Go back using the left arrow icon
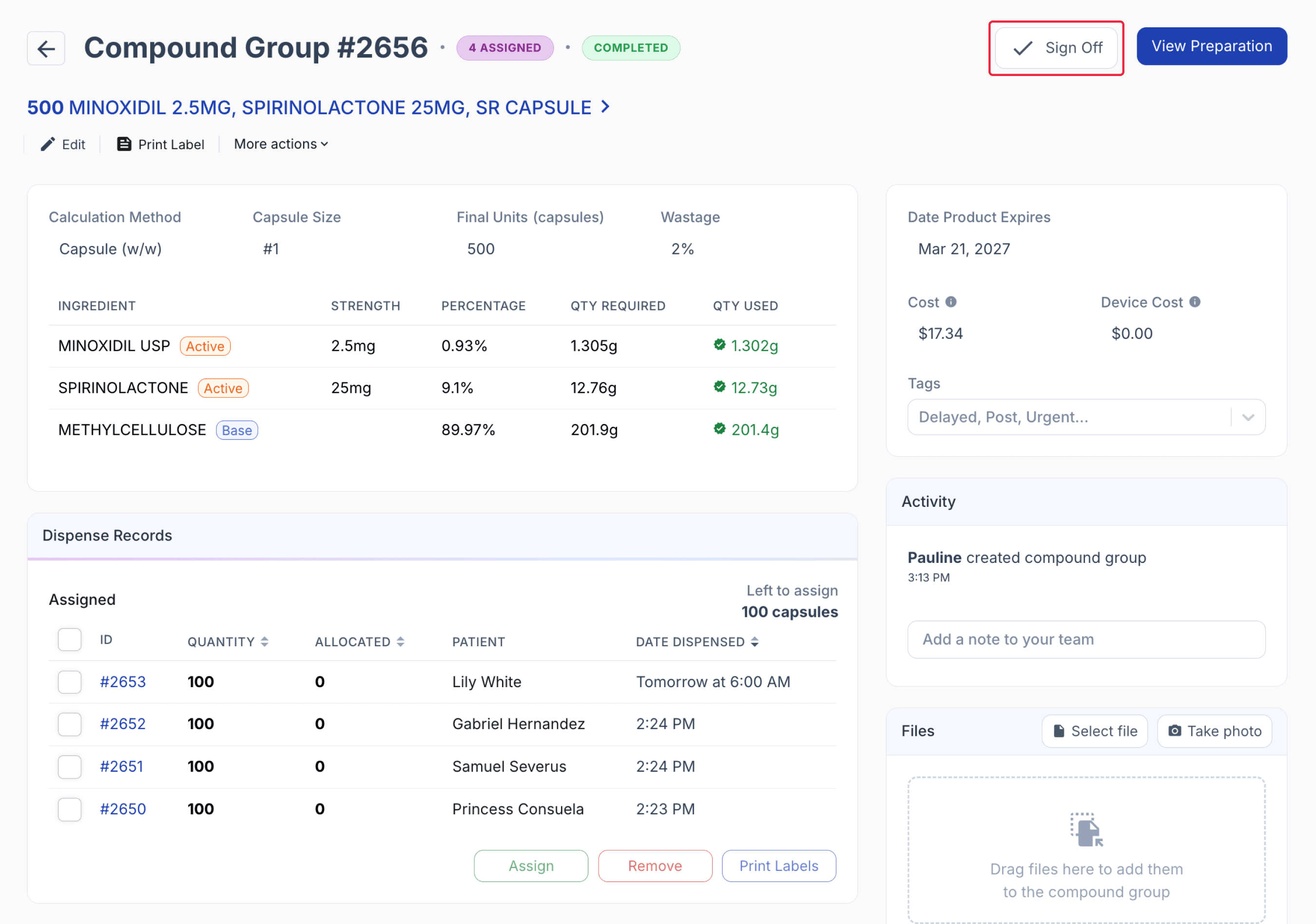This screenshot has height=924, width=1316. pyautogui.click(x=46, y=48)
